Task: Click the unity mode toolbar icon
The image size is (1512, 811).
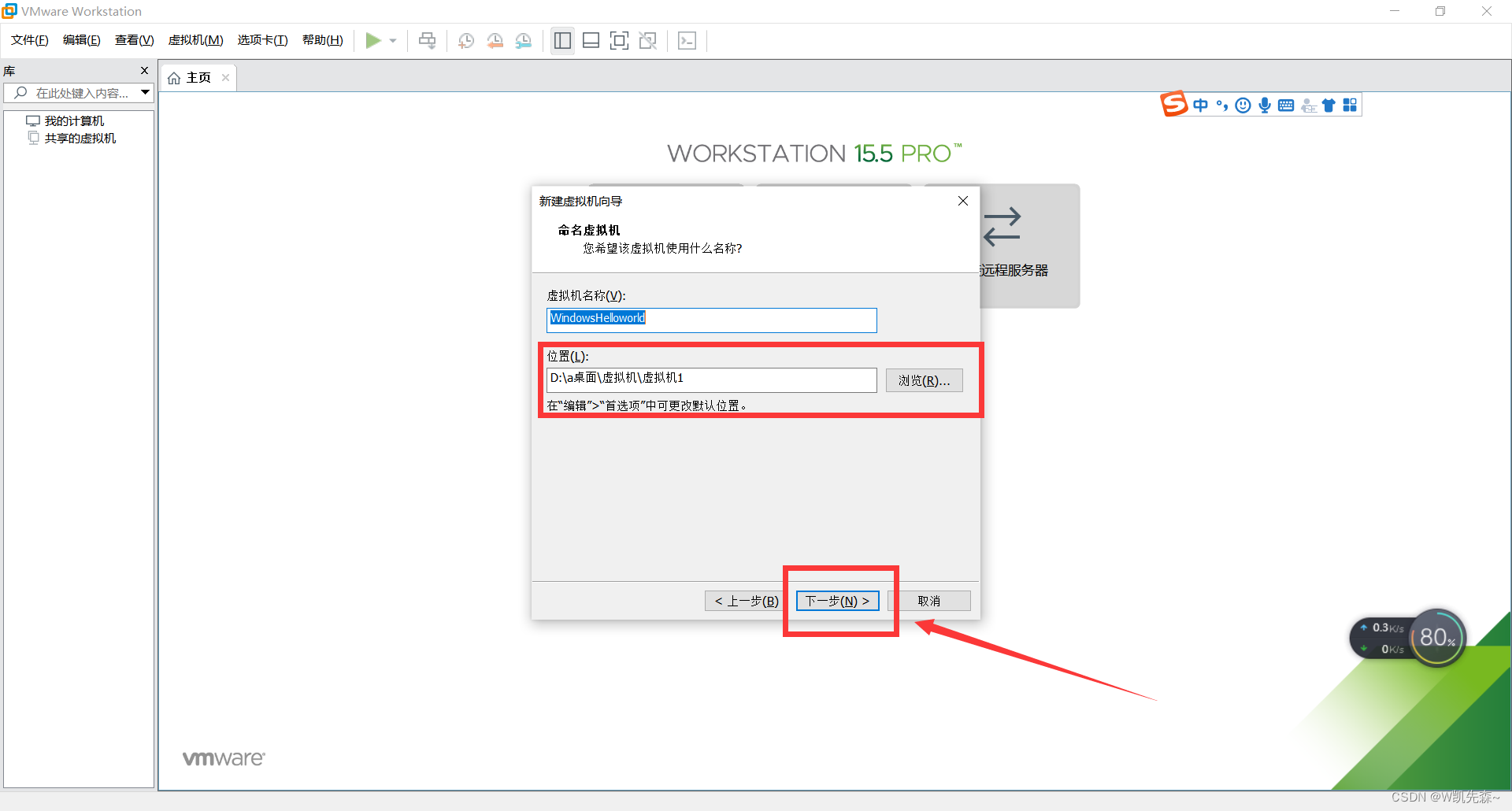Action: [x=648, y=40]
